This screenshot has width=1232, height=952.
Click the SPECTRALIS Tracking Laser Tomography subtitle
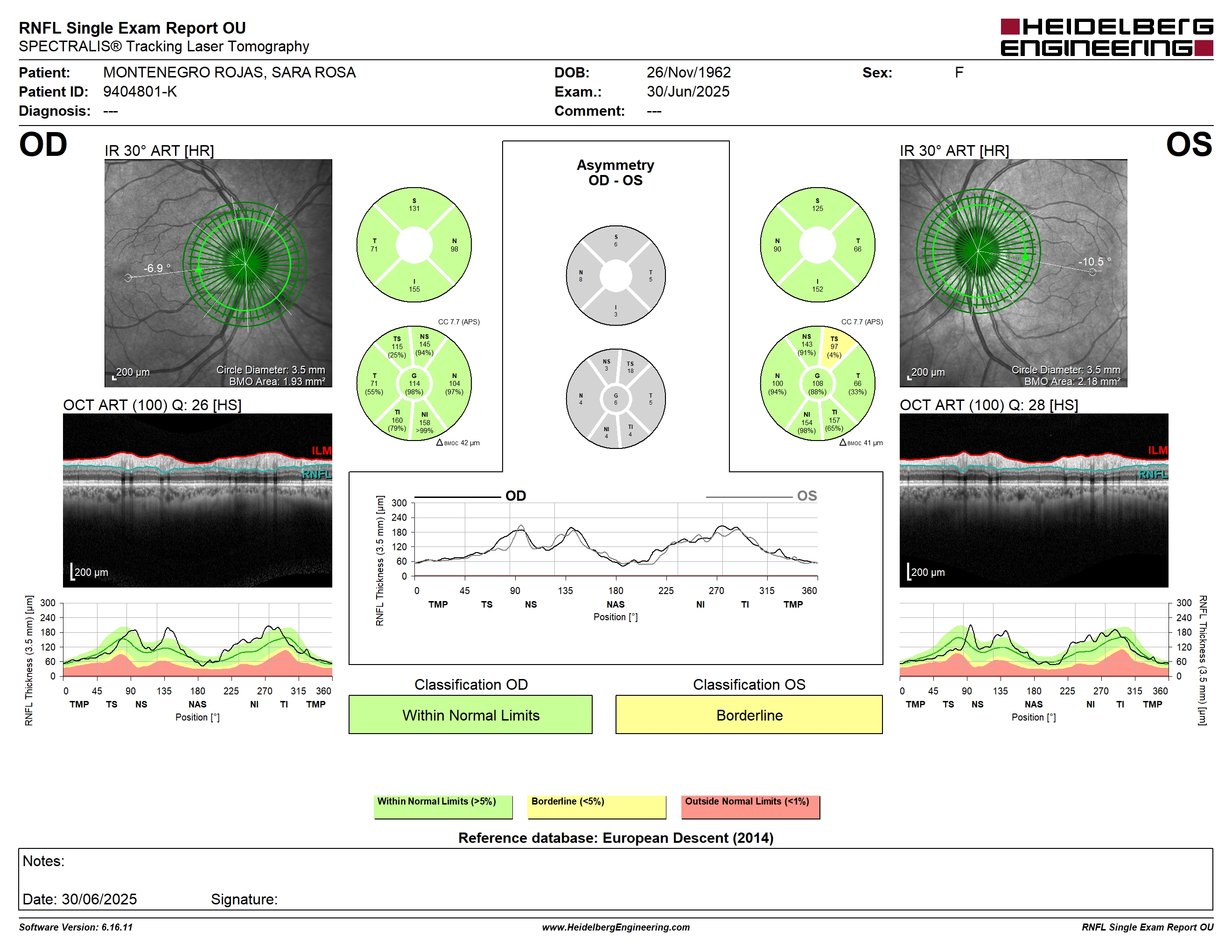(164, 46)
